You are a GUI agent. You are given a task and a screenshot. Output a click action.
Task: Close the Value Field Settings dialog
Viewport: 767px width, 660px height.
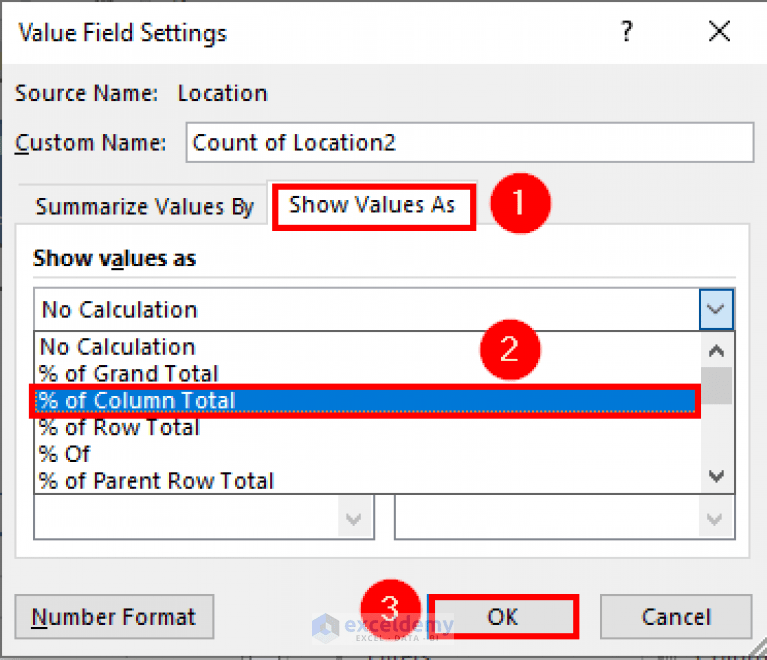719,32
